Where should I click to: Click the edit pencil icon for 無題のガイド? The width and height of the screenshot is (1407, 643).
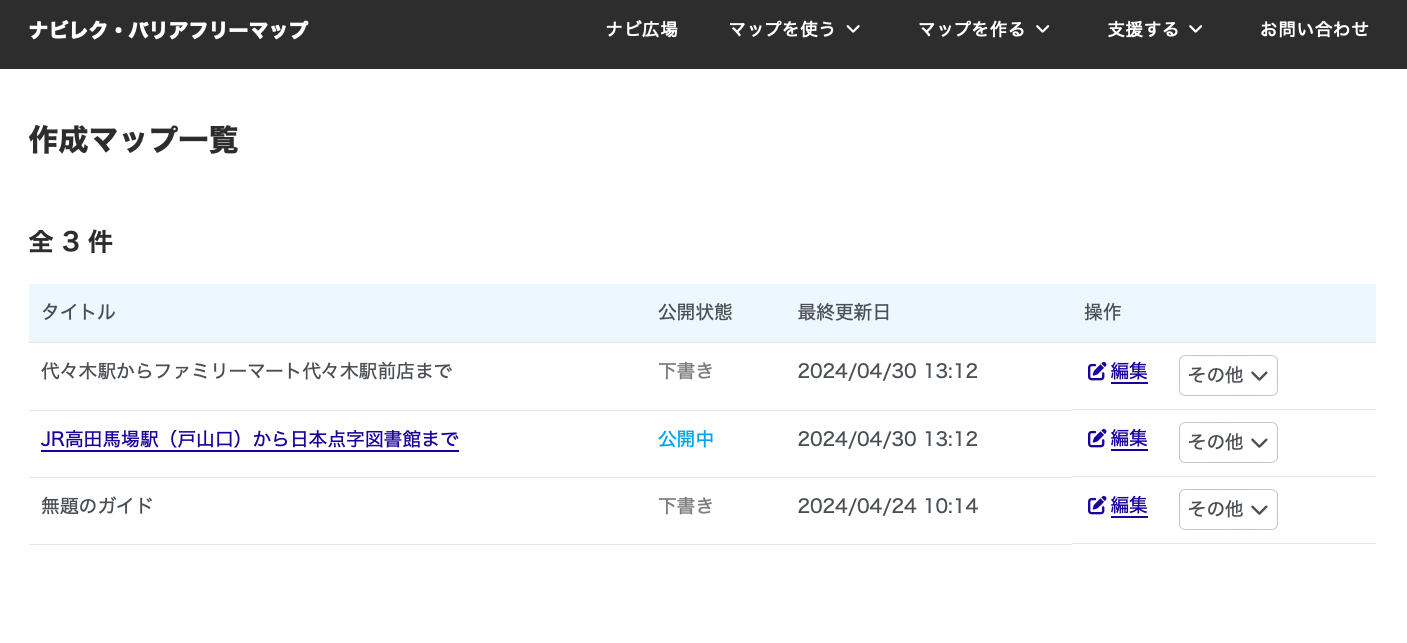[1097, 506]
